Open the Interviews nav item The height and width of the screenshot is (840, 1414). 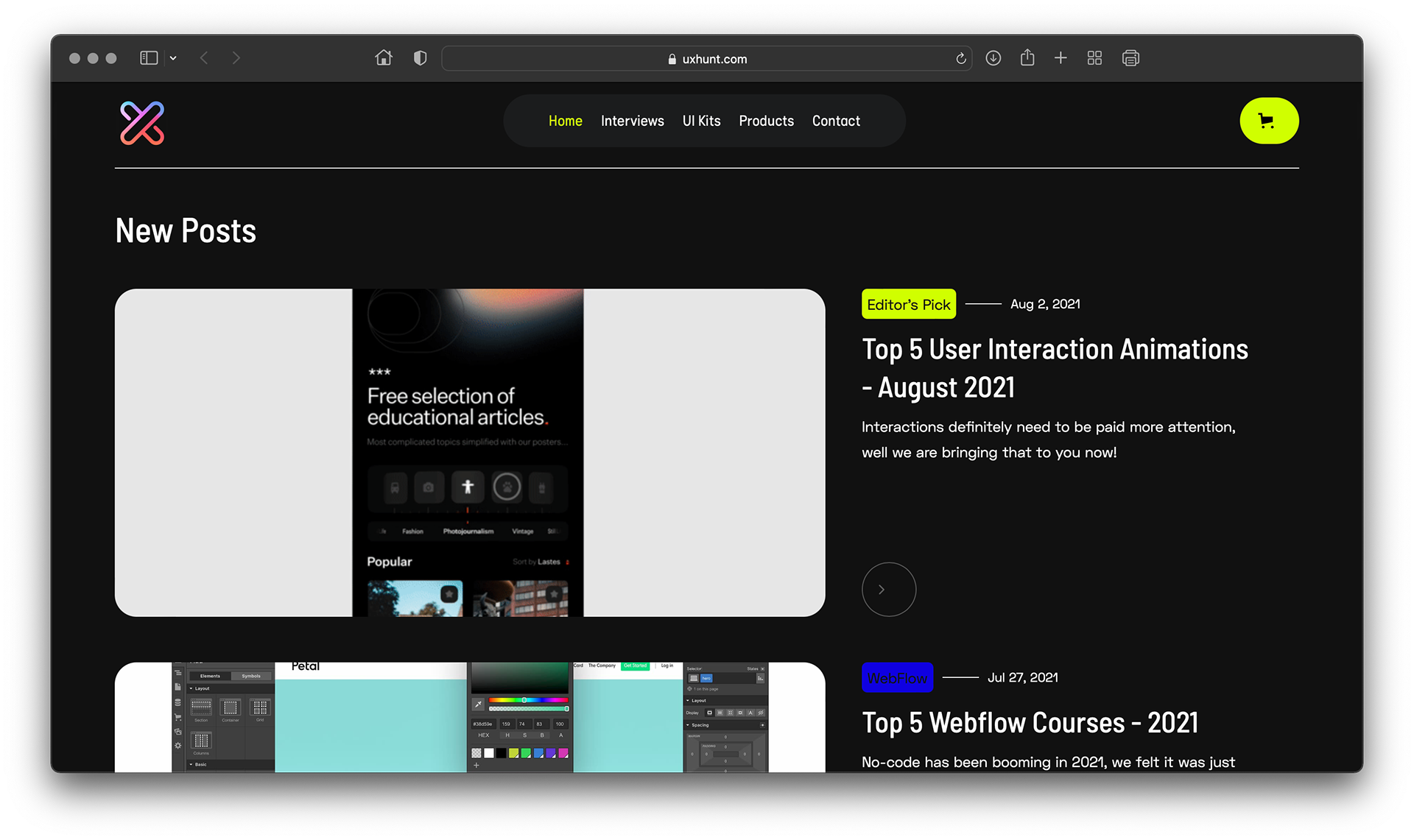pos(633,121)
